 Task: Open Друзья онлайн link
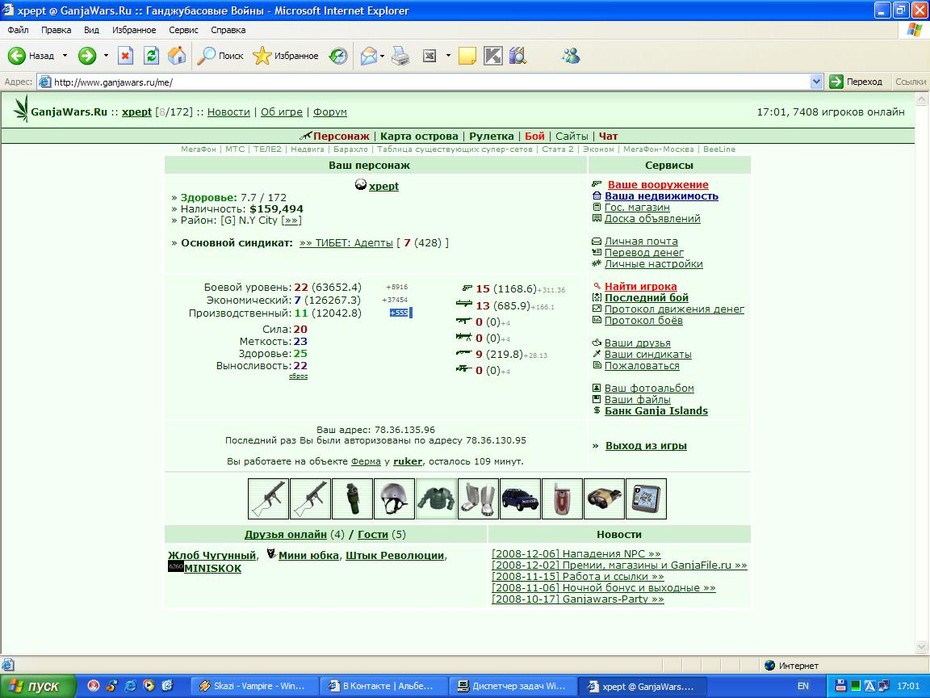tap(285, 534)
